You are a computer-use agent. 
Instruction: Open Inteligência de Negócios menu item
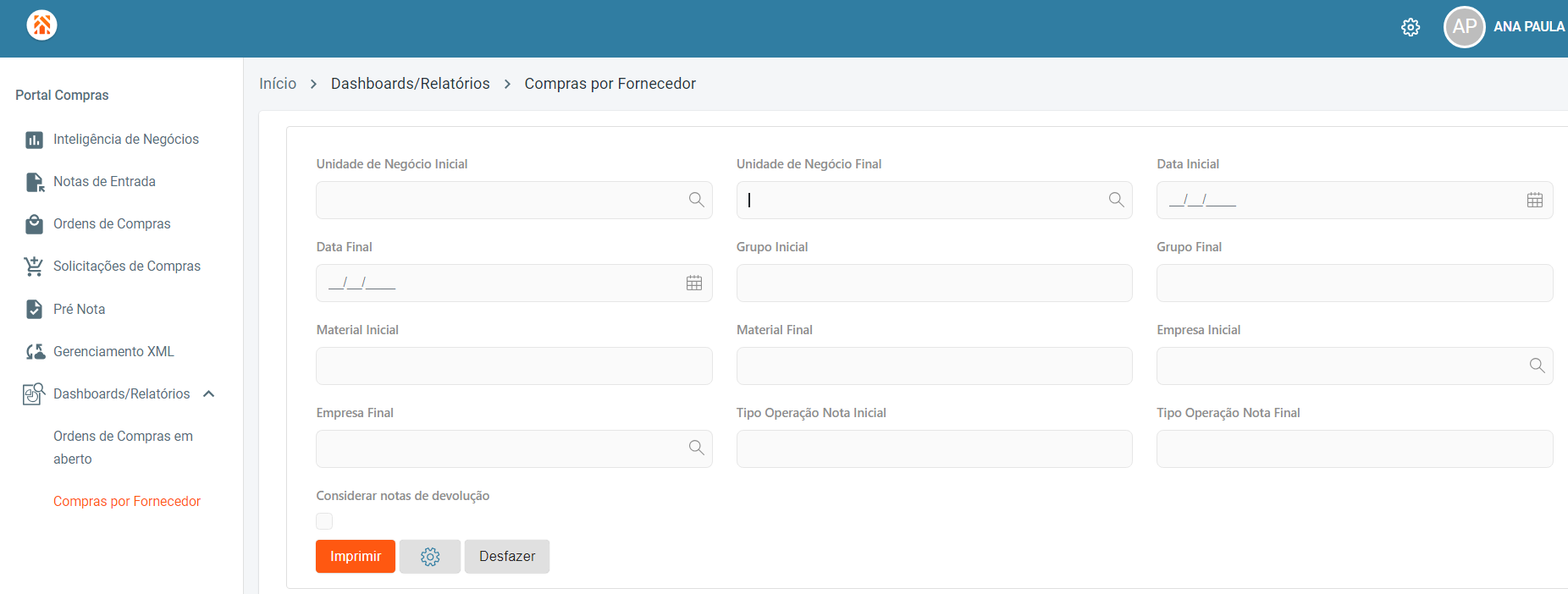pos(125,139)
